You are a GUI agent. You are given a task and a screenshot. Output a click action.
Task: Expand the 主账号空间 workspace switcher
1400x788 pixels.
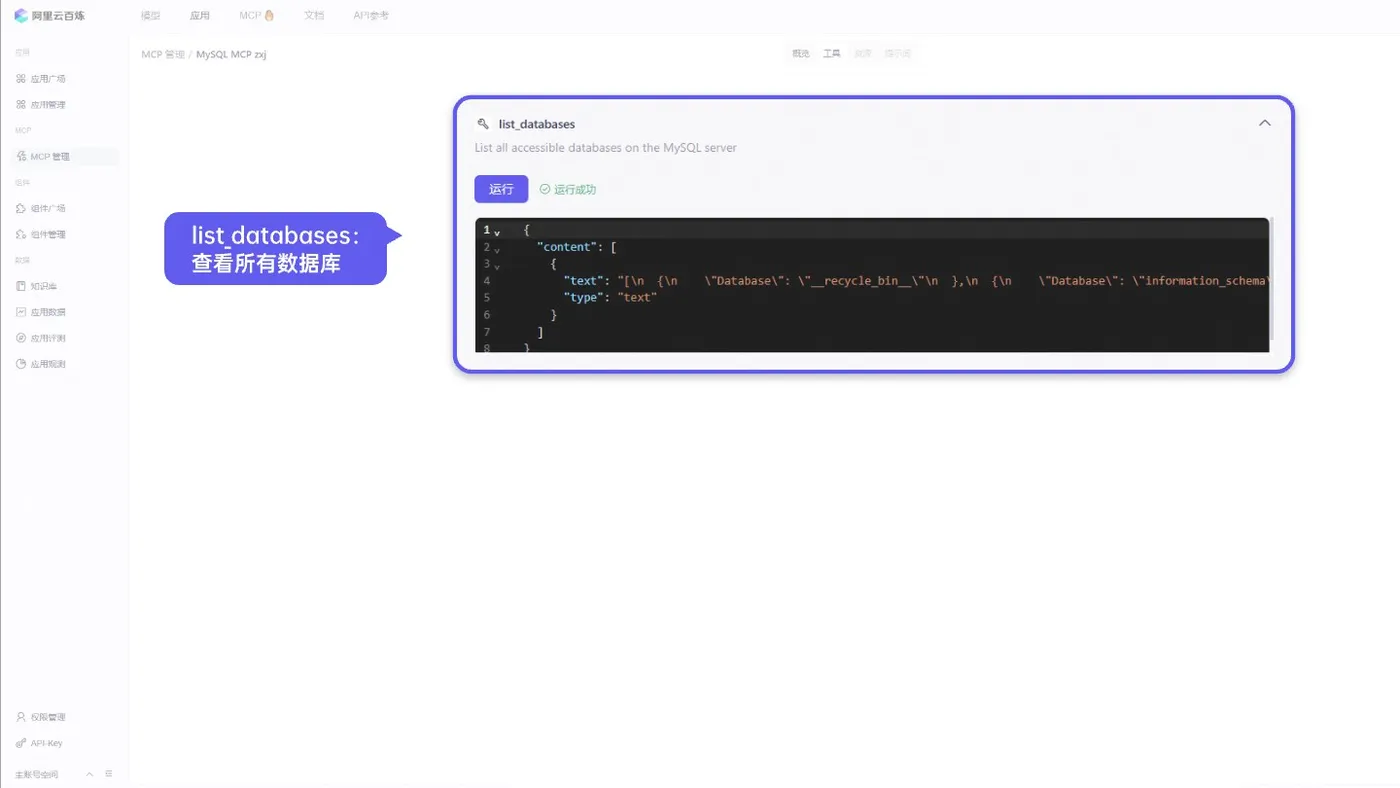pos(89,774)
